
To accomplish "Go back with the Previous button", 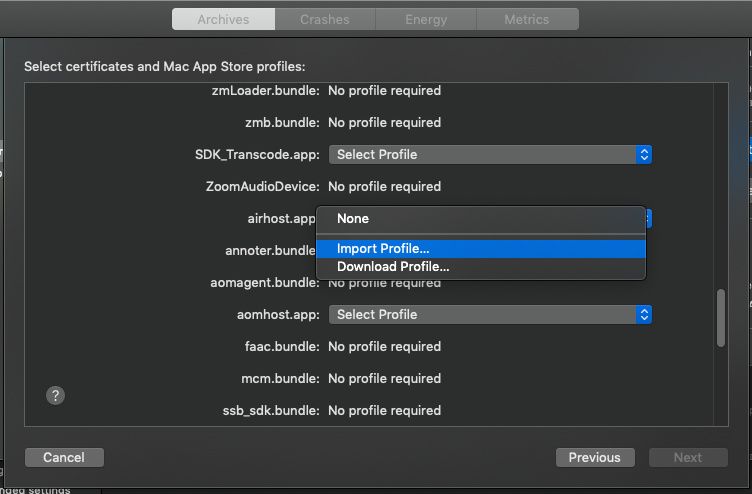I will (x=594, y=457).
